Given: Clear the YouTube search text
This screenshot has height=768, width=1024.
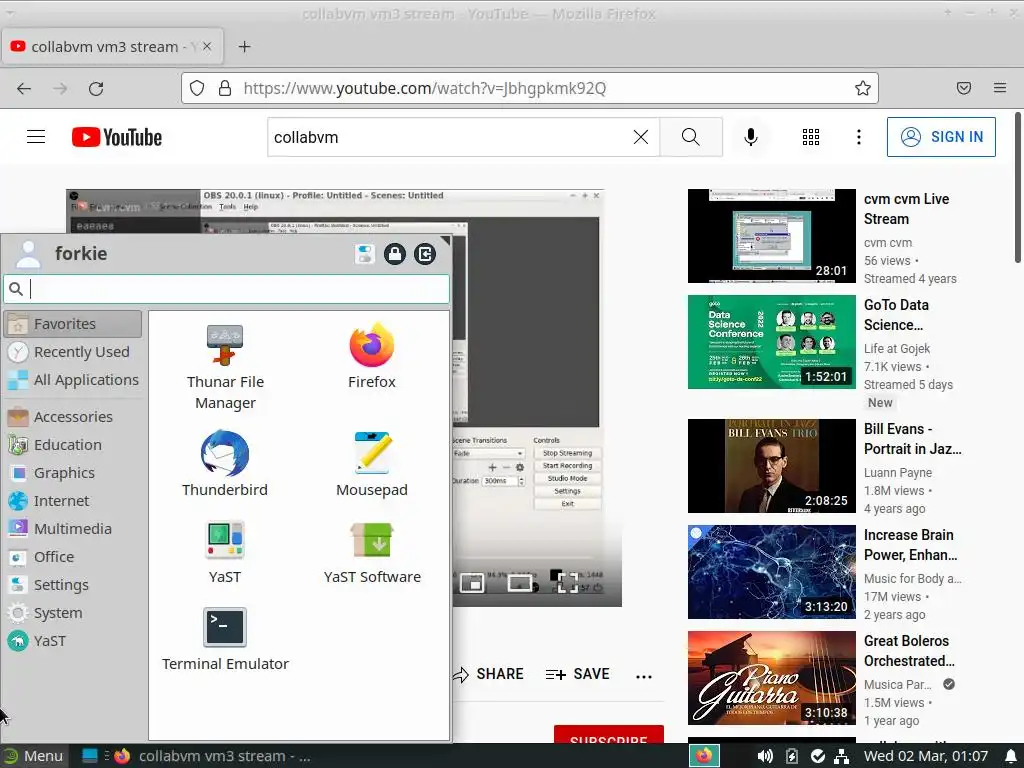Looking at the screenshot, I should tap(641, 137).
